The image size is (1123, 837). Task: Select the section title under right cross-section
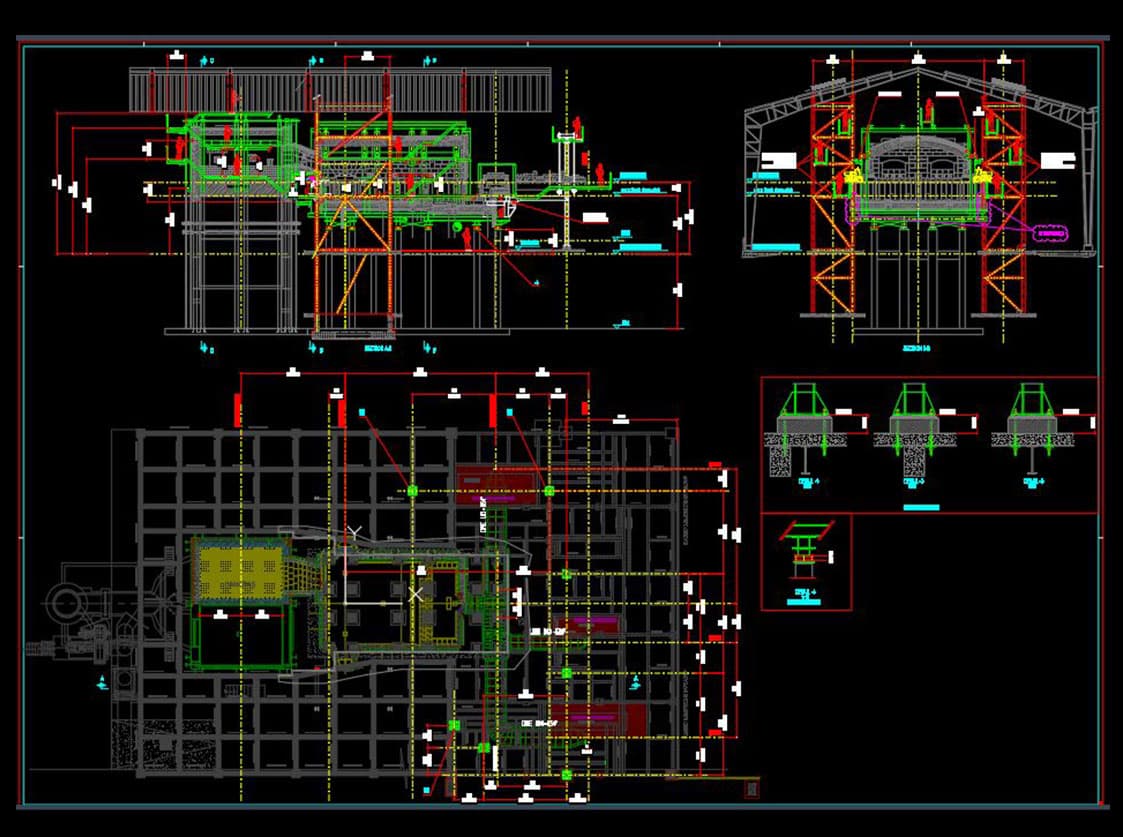coord(916,350)
